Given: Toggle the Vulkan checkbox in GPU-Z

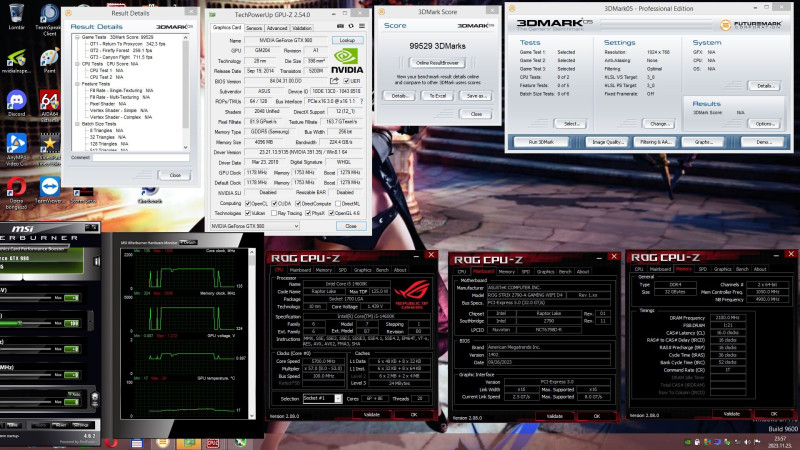Looking at the screenshot, I should click(x=248, y=213).
